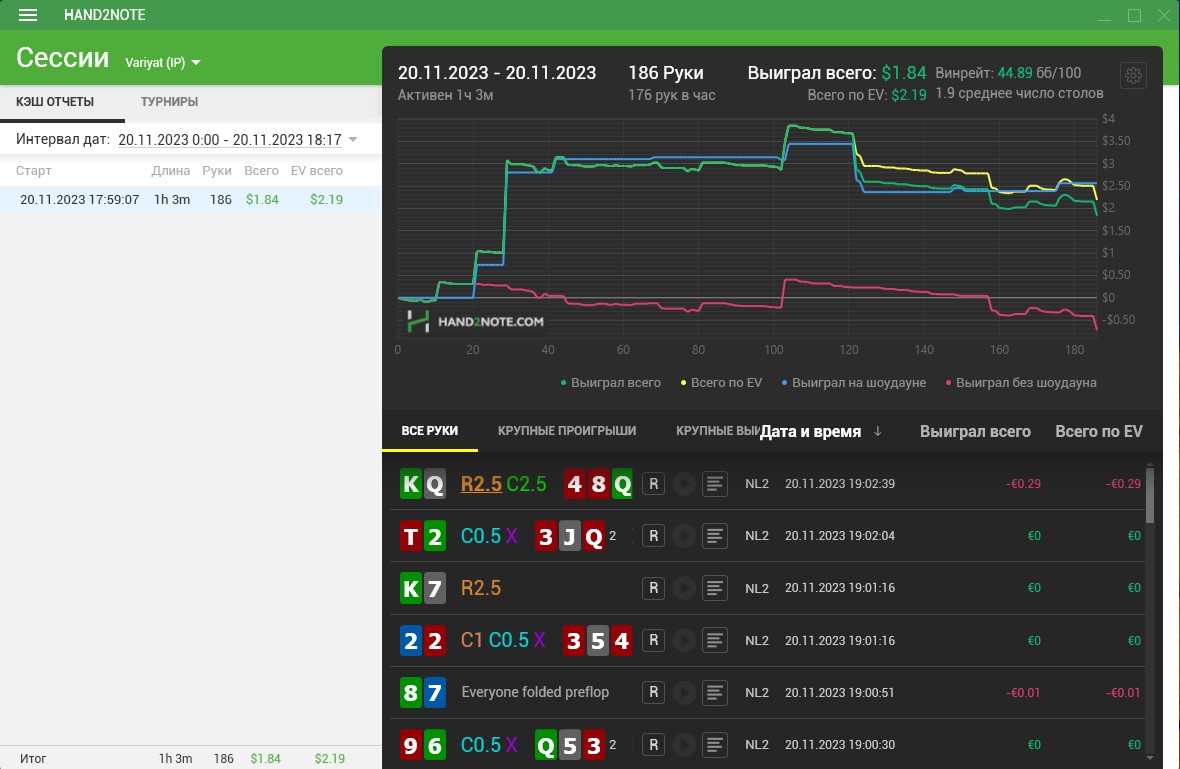Viewport: 1180px width, 769px height.
Task: Expand the date interval dropdown arrow
Action: [x=353, y=139]
